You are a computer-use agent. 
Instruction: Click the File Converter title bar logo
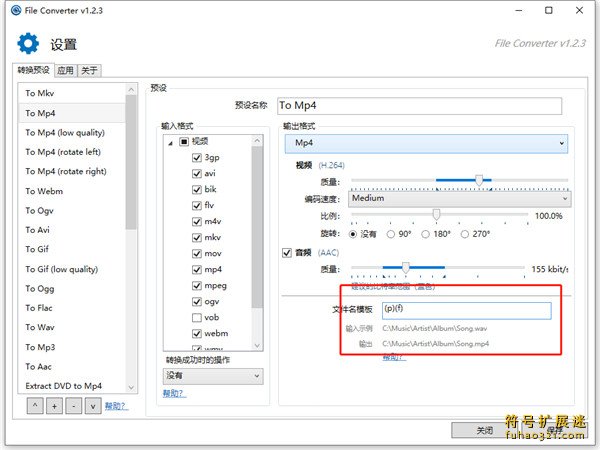(x=16, y=10)
